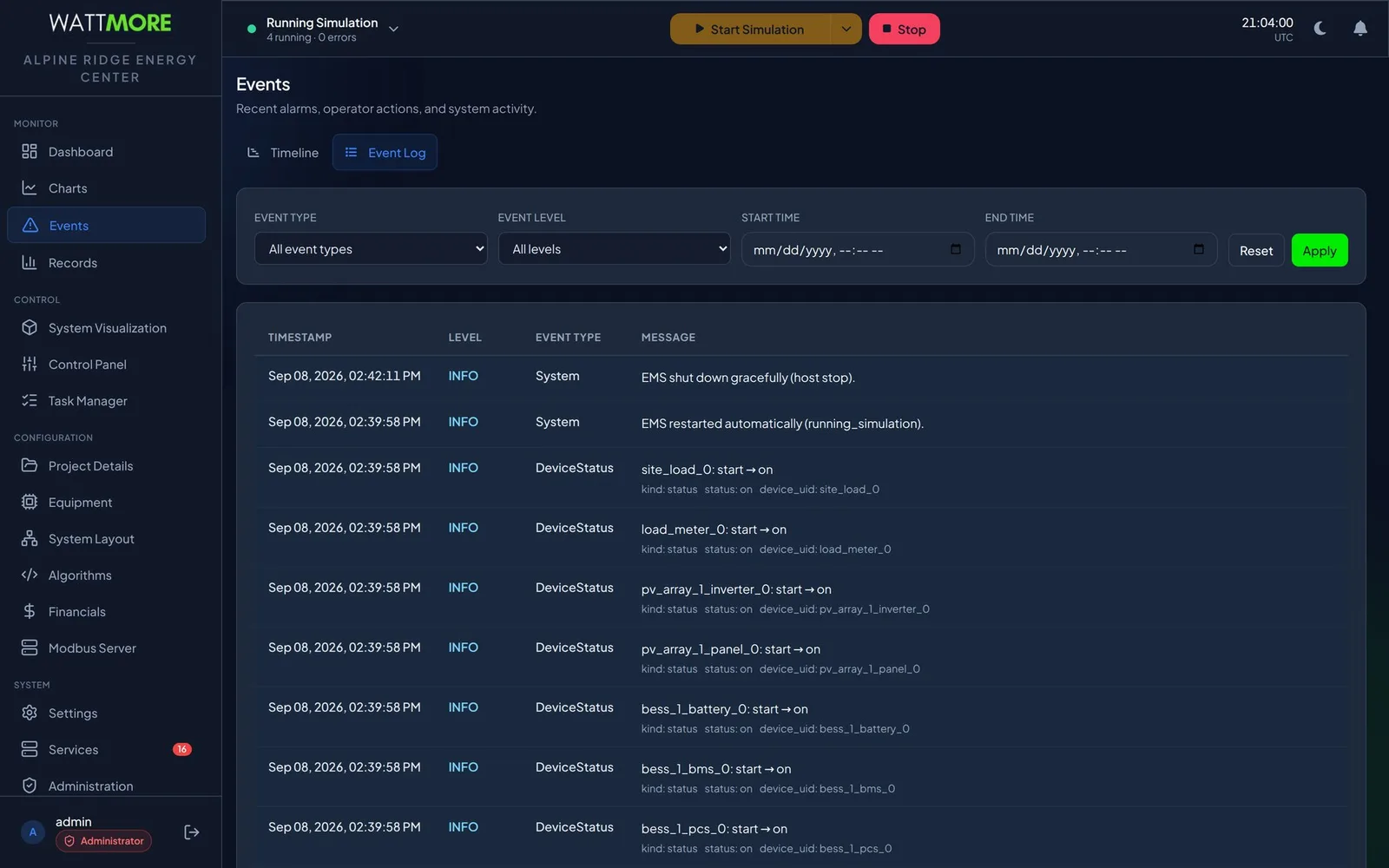Click the red Stop button

[x=905, y=29]
